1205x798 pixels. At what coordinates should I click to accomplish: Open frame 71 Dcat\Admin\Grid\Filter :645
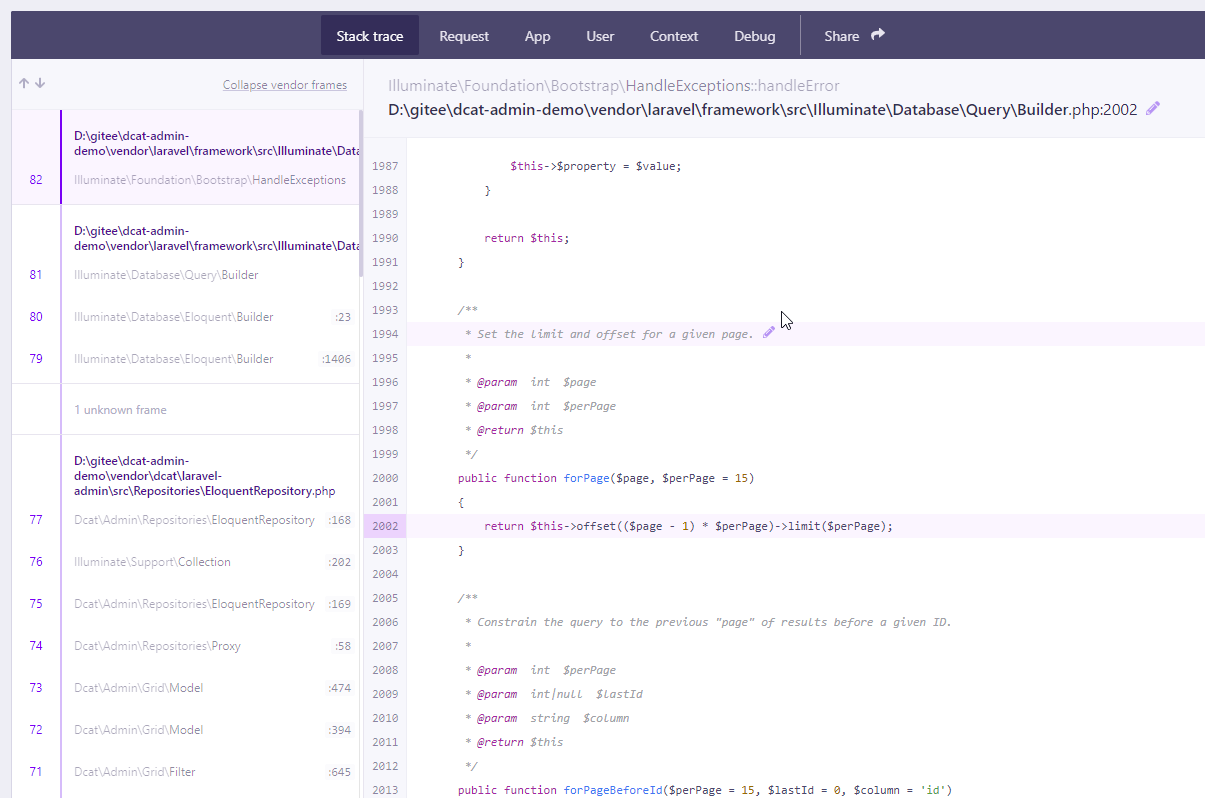point(210,771)
